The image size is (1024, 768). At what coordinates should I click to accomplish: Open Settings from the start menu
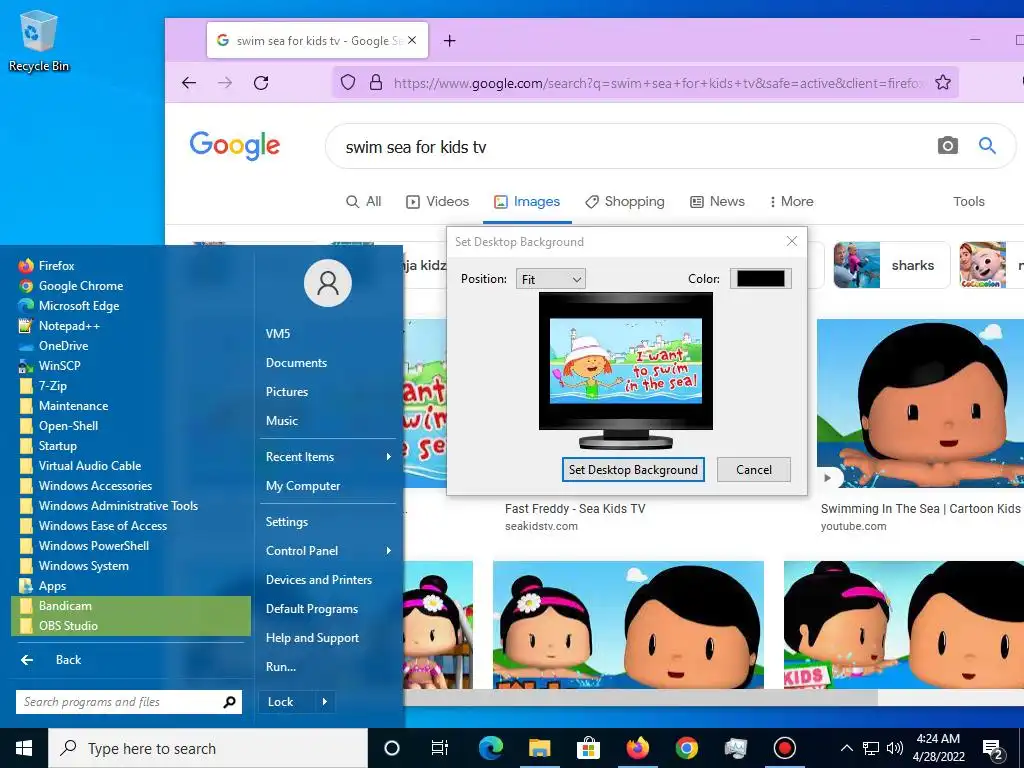[287, 522]
